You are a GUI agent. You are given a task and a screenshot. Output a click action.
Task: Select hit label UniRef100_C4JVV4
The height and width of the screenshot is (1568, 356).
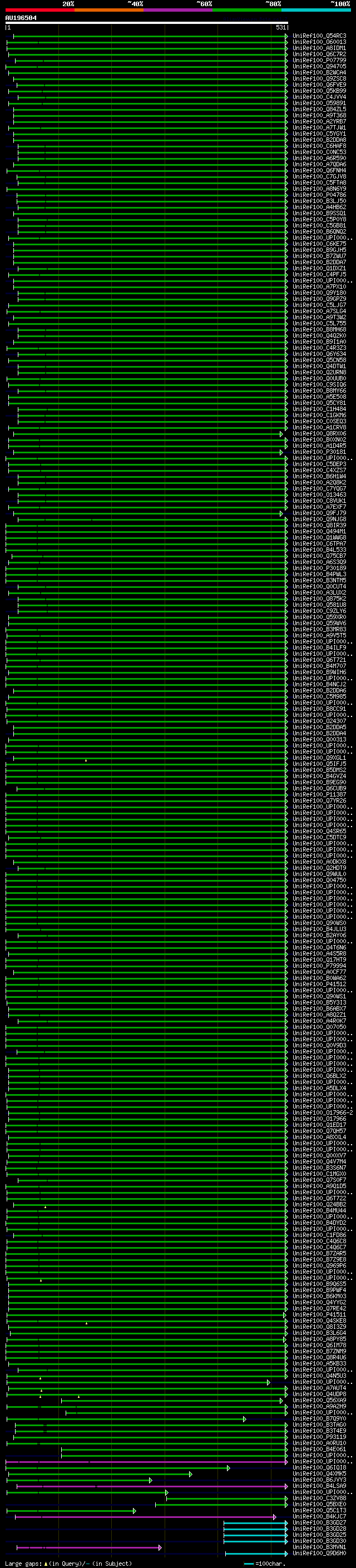tap(319, 97)
